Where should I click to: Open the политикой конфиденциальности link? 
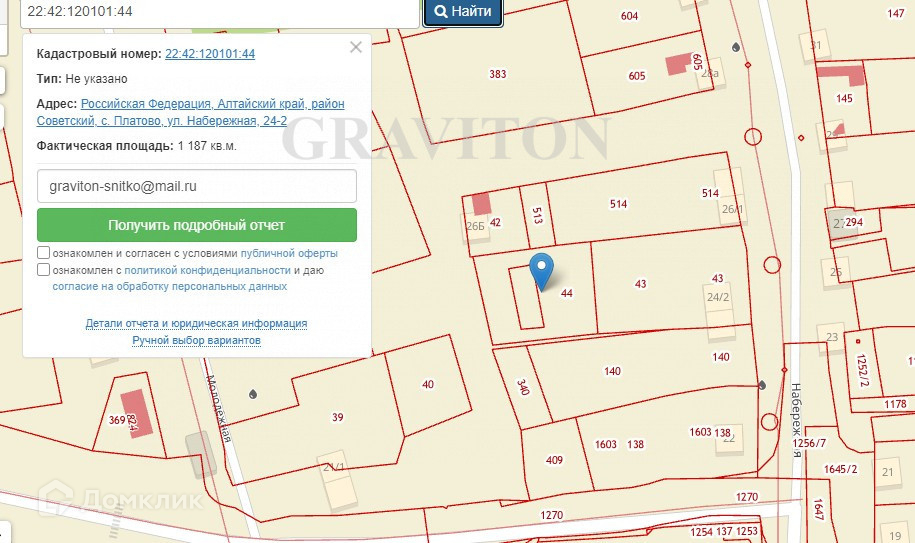207,270
